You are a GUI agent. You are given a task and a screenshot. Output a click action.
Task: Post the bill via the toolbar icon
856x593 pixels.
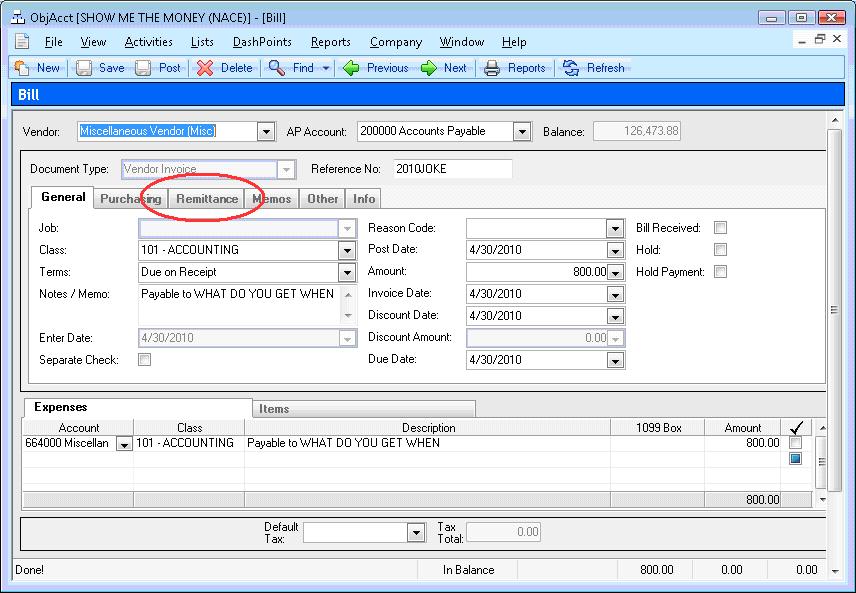pos(144,68)
